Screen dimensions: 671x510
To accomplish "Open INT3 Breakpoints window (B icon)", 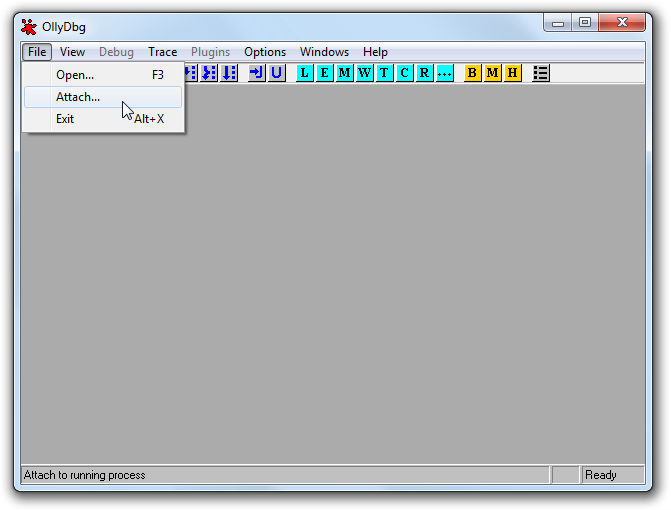I will tap(472, 73).
